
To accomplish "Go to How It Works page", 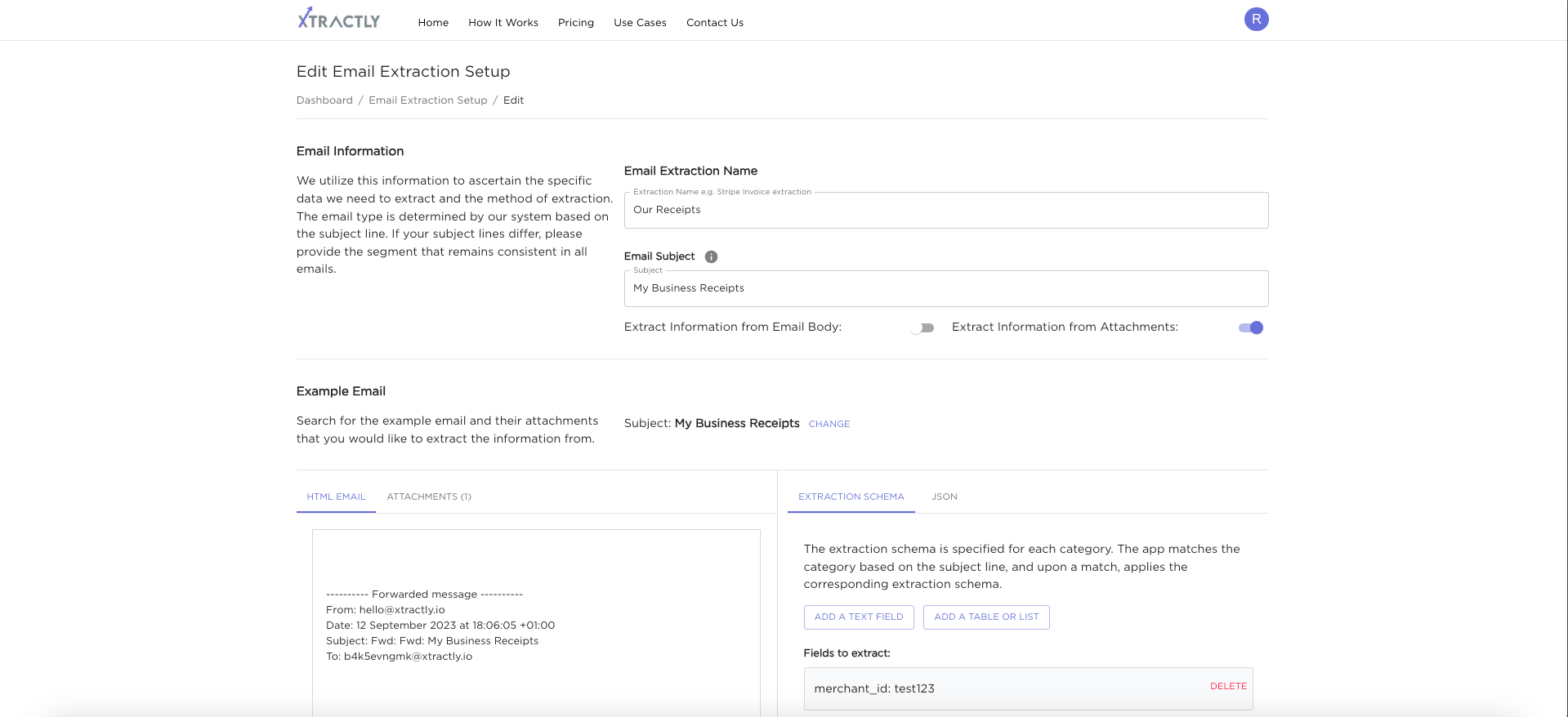I will pos(503,23).
